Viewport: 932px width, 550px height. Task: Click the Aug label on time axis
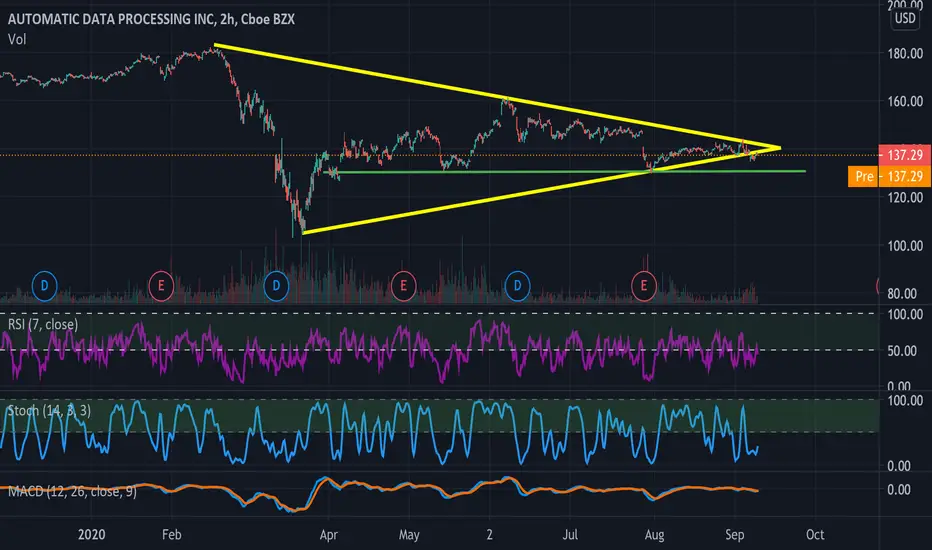pyautogui.click(x=654, y=535)
